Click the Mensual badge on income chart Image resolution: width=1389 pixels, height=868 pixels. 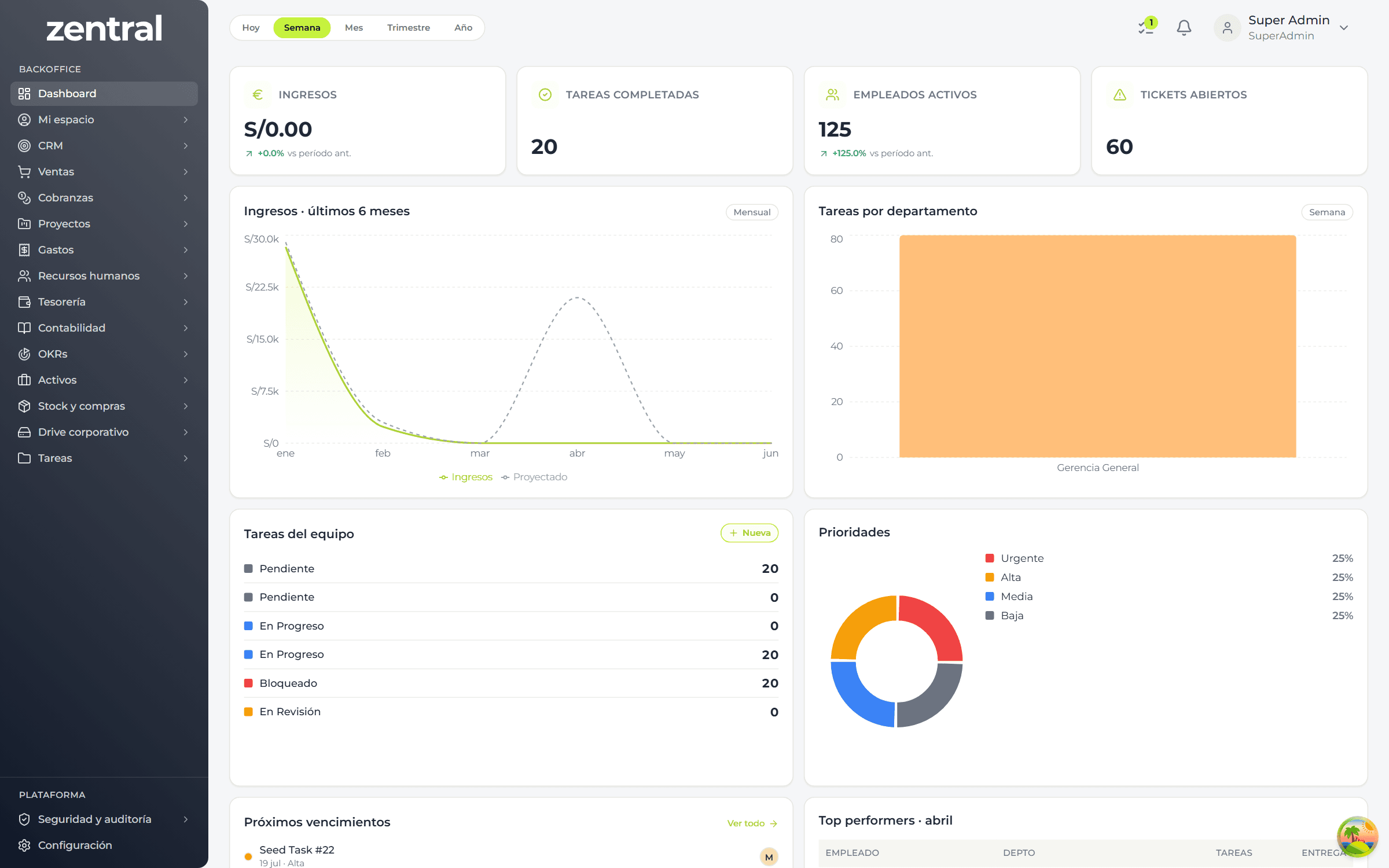tap(752, 212)
